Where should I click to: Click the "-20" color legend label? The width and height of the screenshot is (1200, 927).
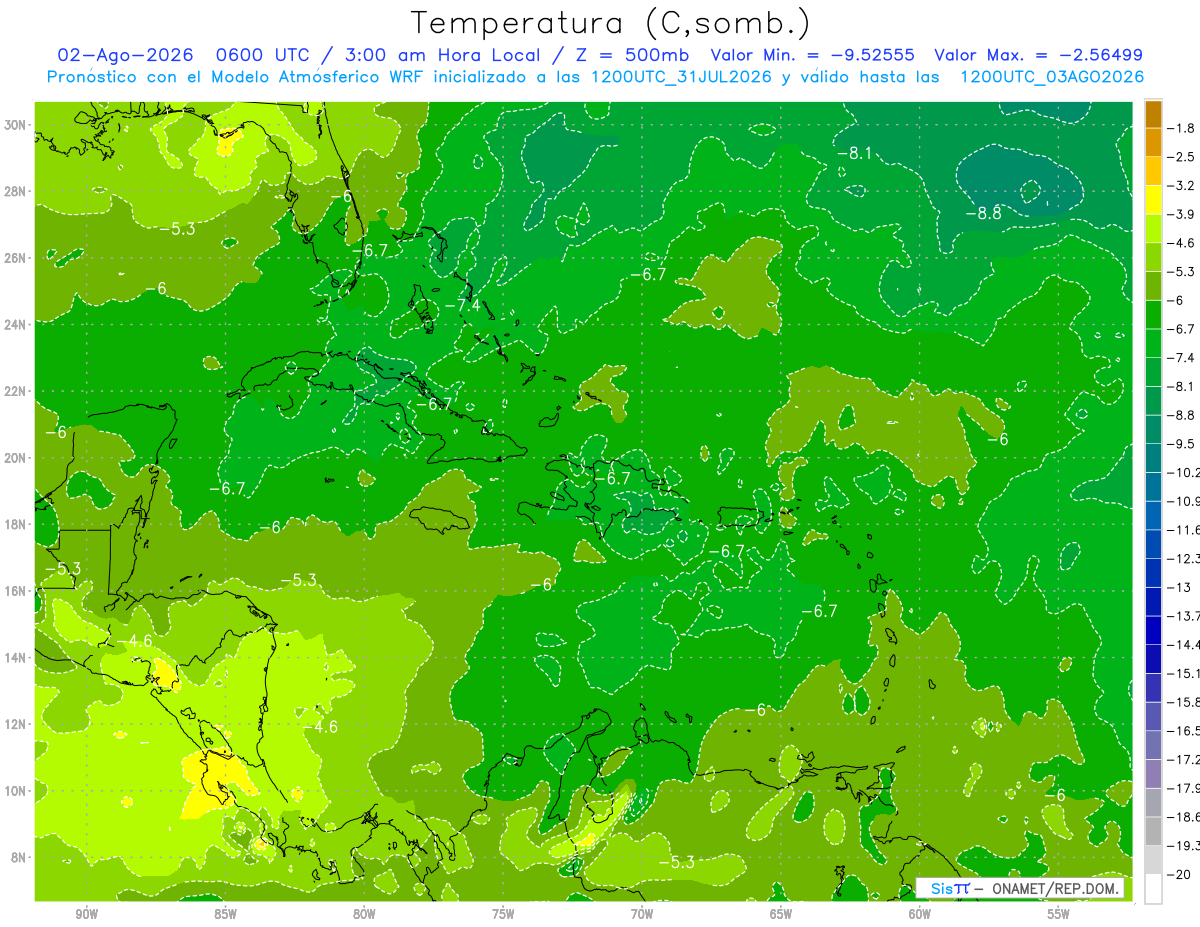(1180, 874)
